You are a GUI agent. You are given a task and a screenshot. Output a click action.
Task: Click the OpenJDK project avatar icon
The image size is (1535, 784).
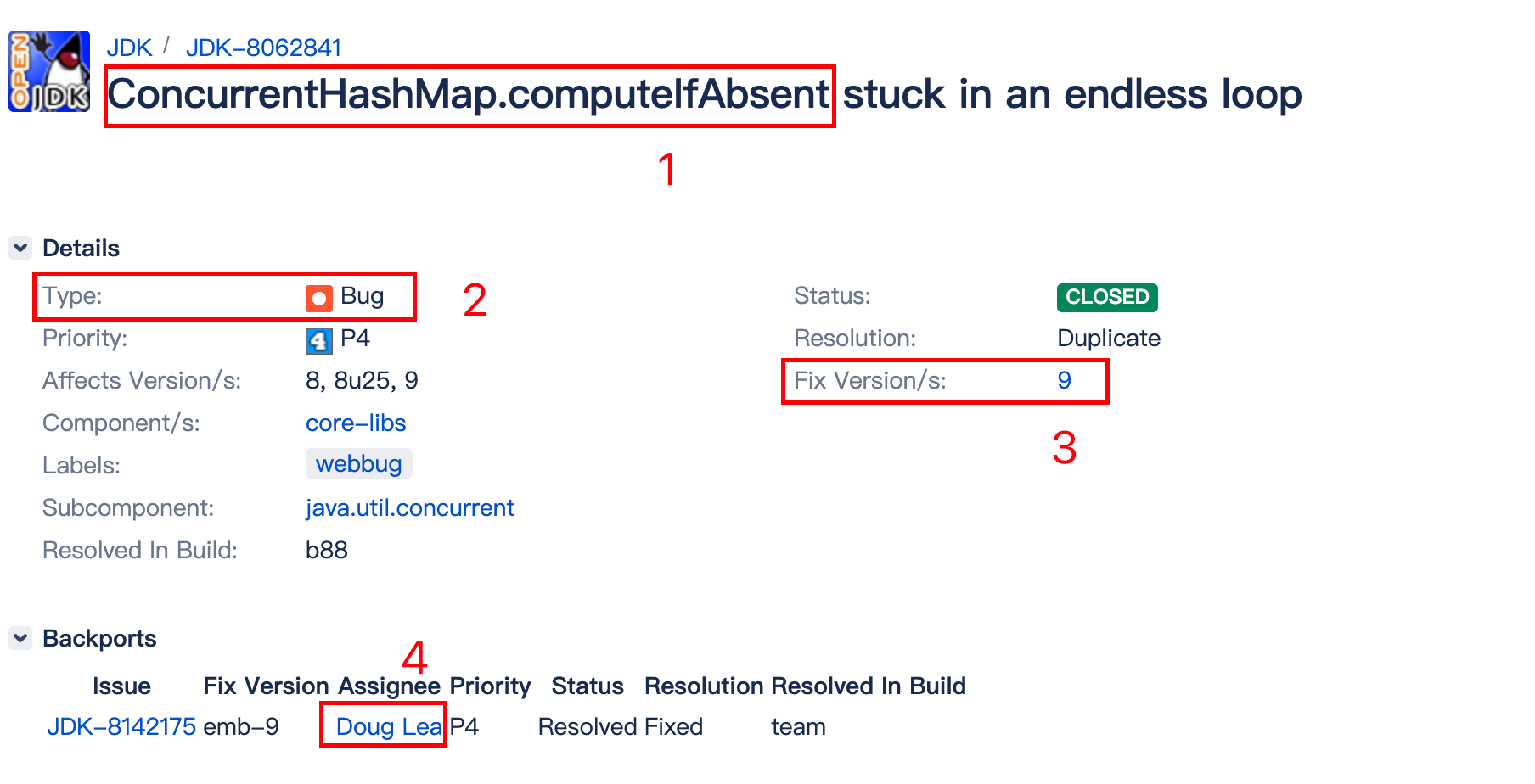tap(49, 71)
